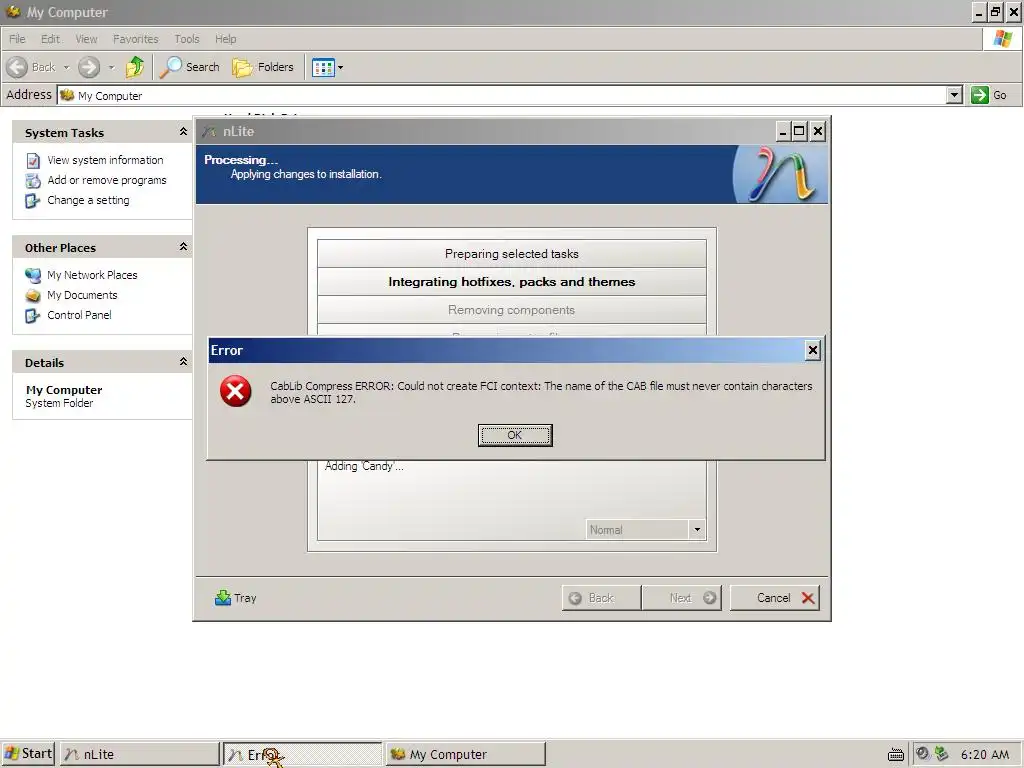Open the Tools menu in My Computer
The image size is (1024, 768).
click(187, 39)
